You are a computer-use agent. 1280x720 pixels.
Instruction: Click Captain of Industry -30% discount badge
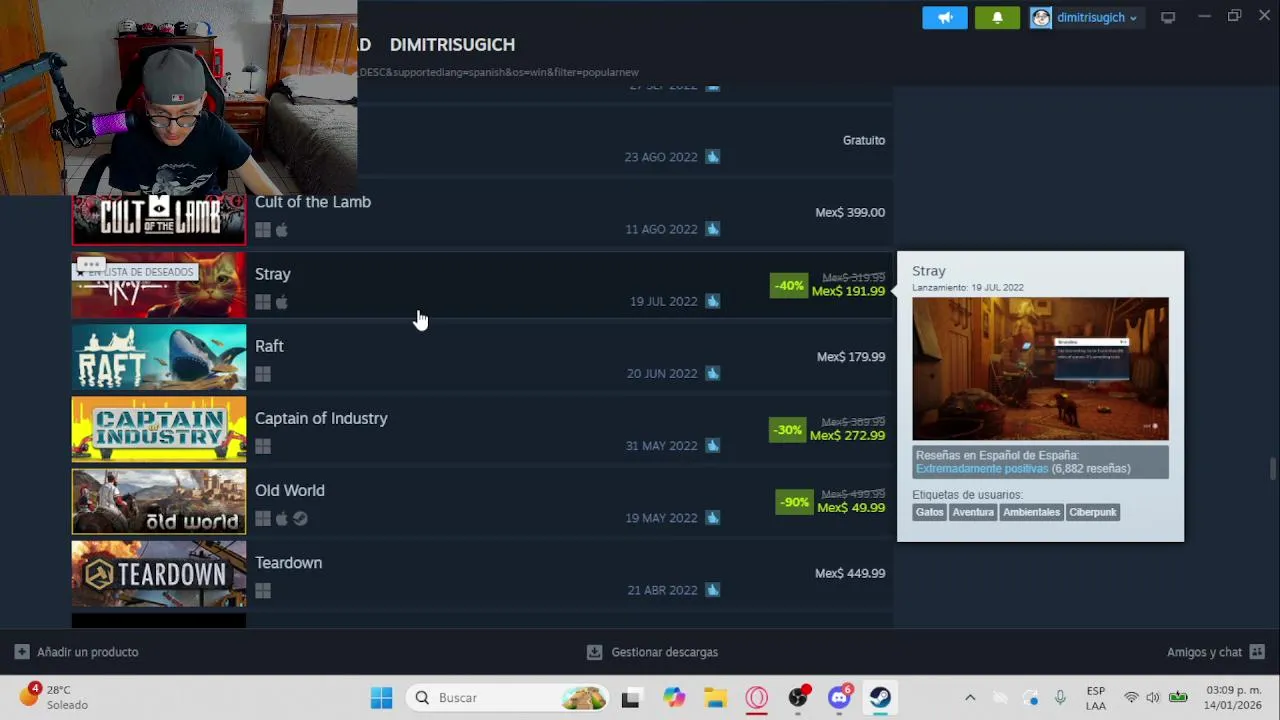coord(787,430)
